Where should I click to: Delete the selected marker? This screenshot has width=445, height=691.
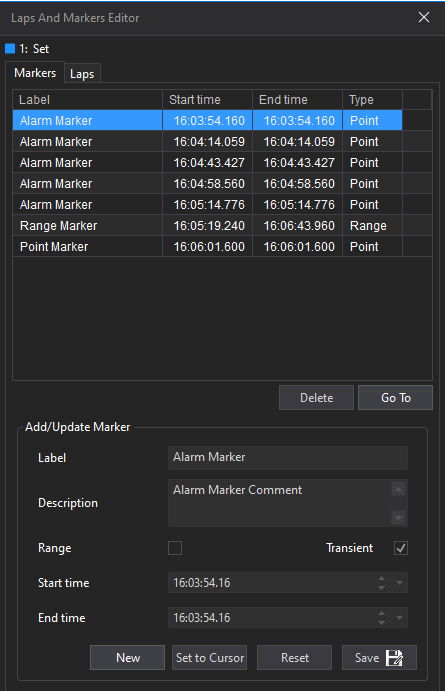[316, 398]
